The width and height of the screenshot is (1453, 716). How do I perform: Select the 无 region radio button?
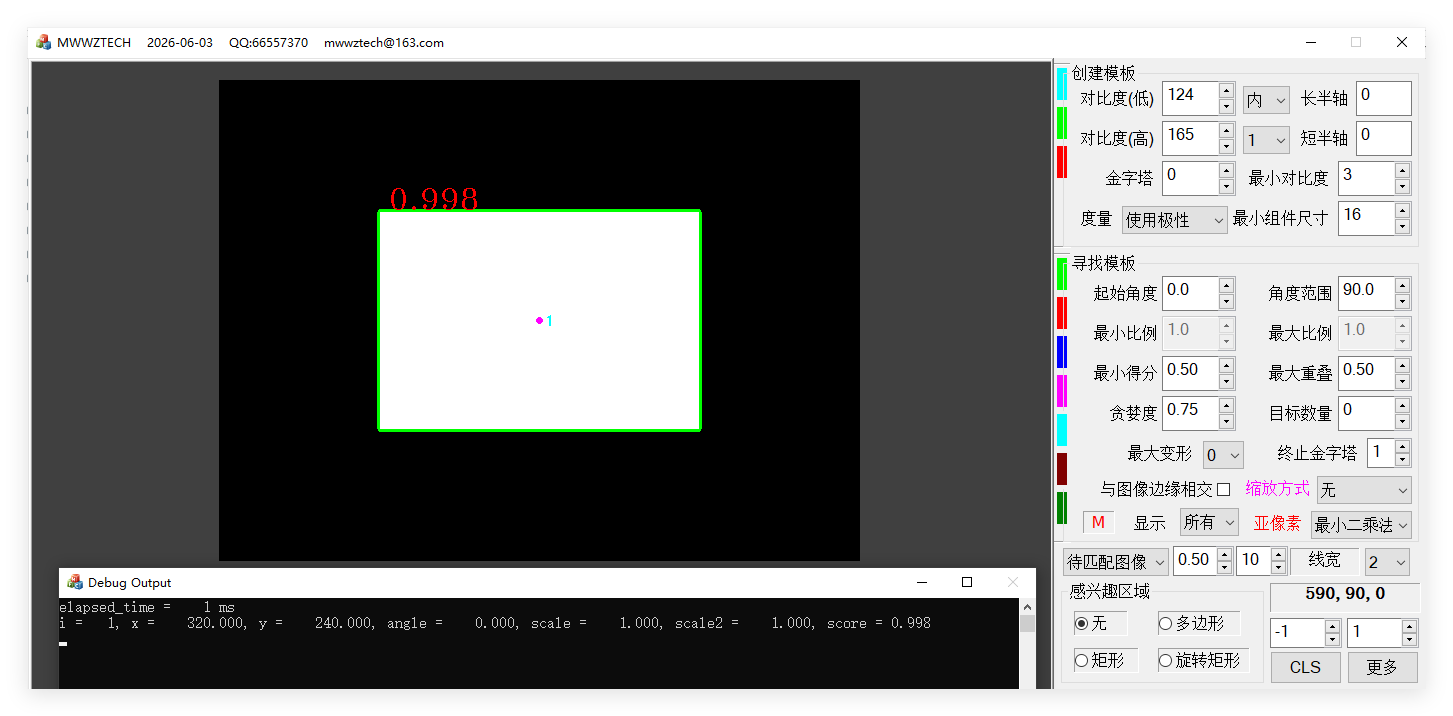coord(1081,623)
